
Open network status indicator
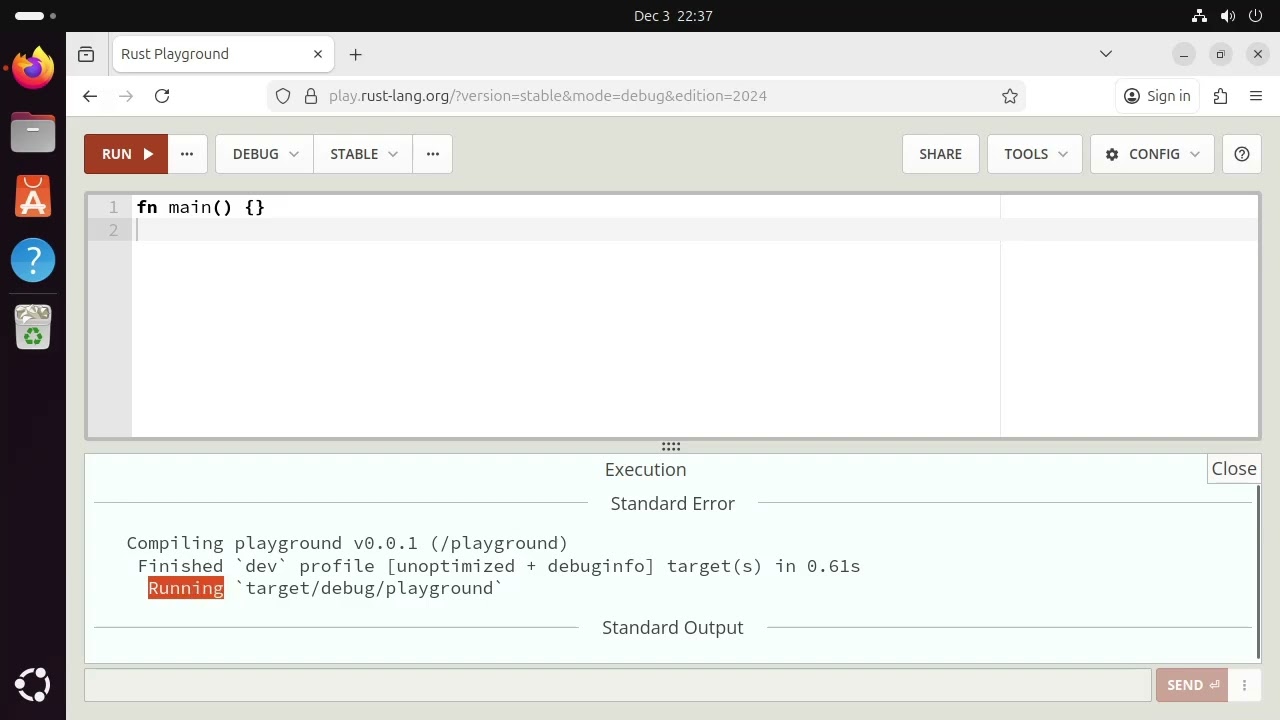coord(1200,16)
